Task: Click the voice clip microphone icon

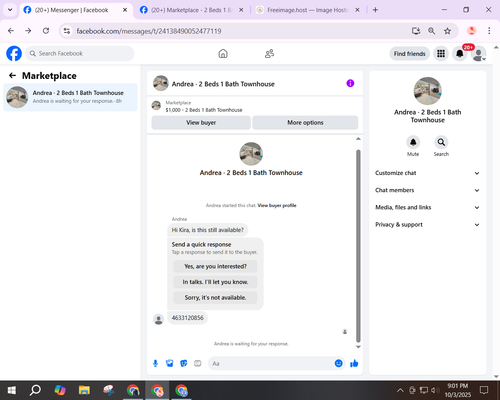Action: (155, 363)
